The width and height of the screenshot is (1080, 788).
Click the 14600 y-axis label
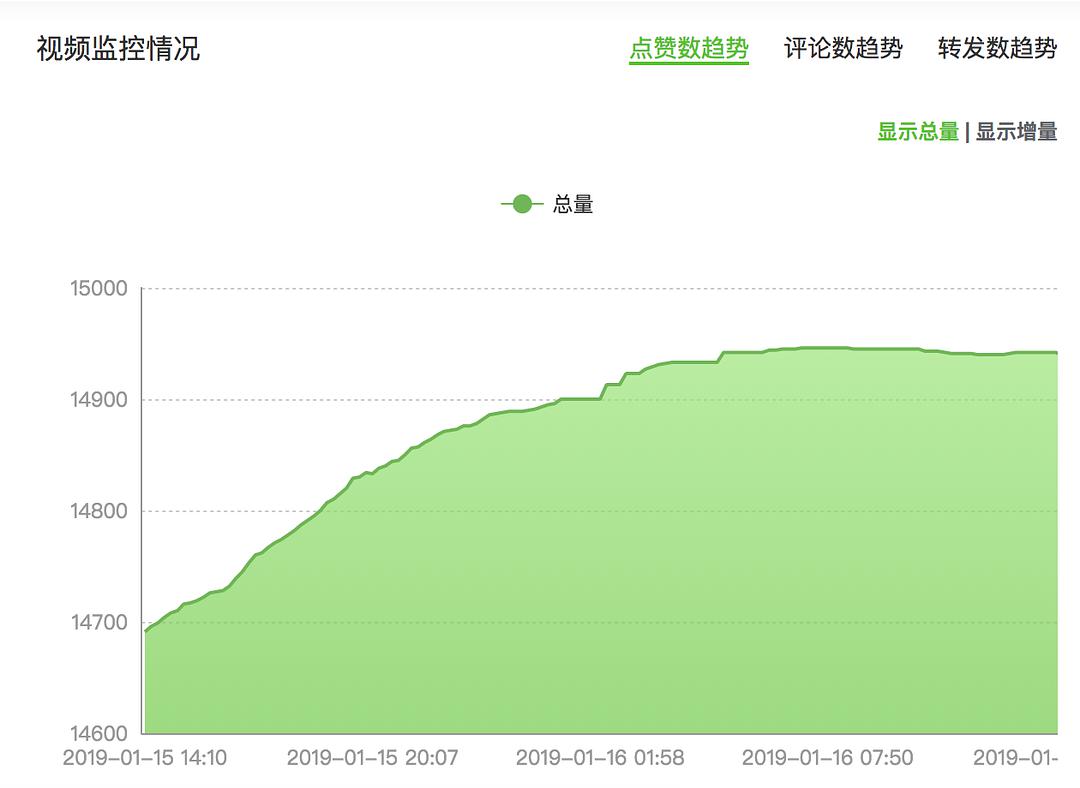(x=99, y=734)
